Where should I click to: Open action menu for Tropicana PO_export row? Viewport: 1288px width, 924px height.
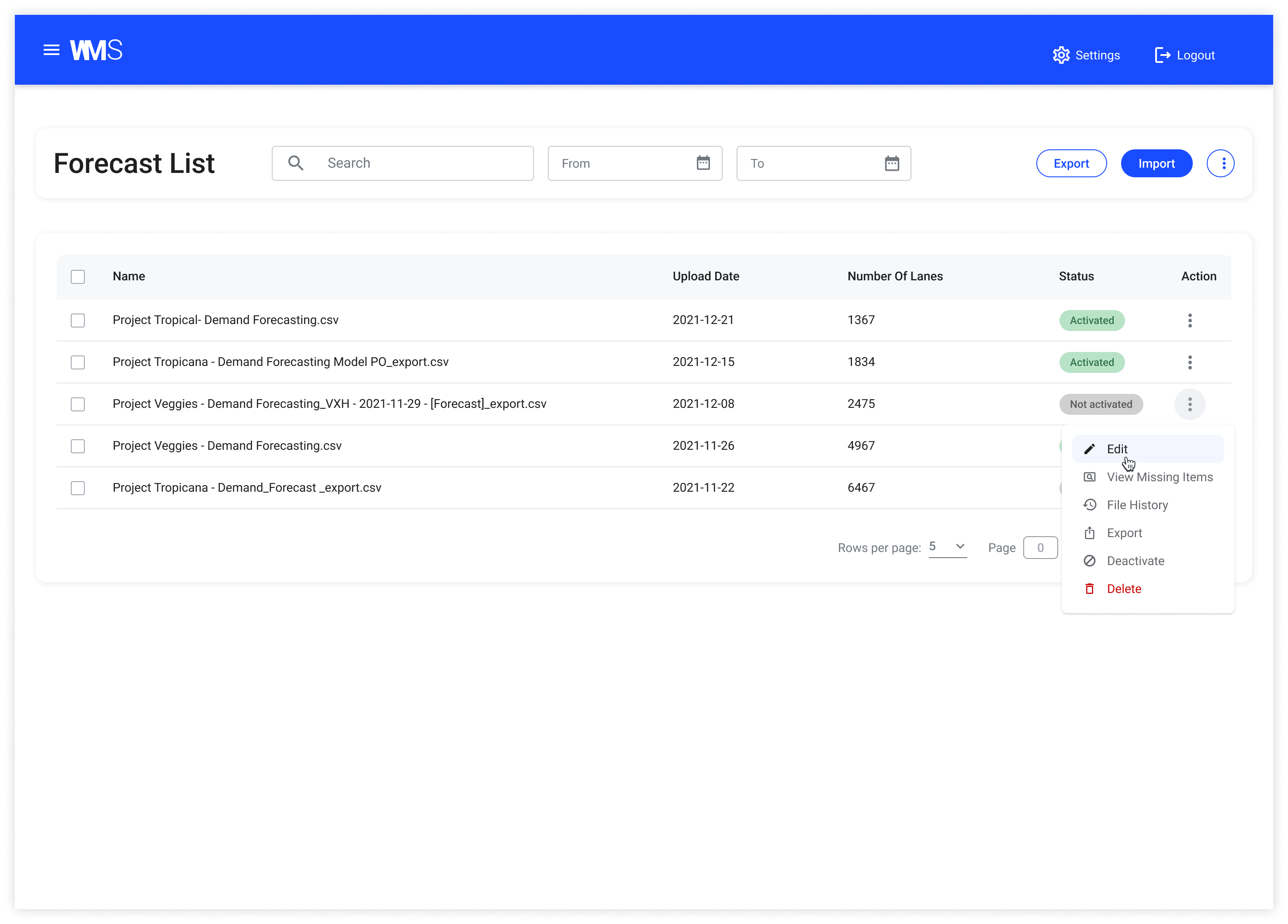point(1190,363)
